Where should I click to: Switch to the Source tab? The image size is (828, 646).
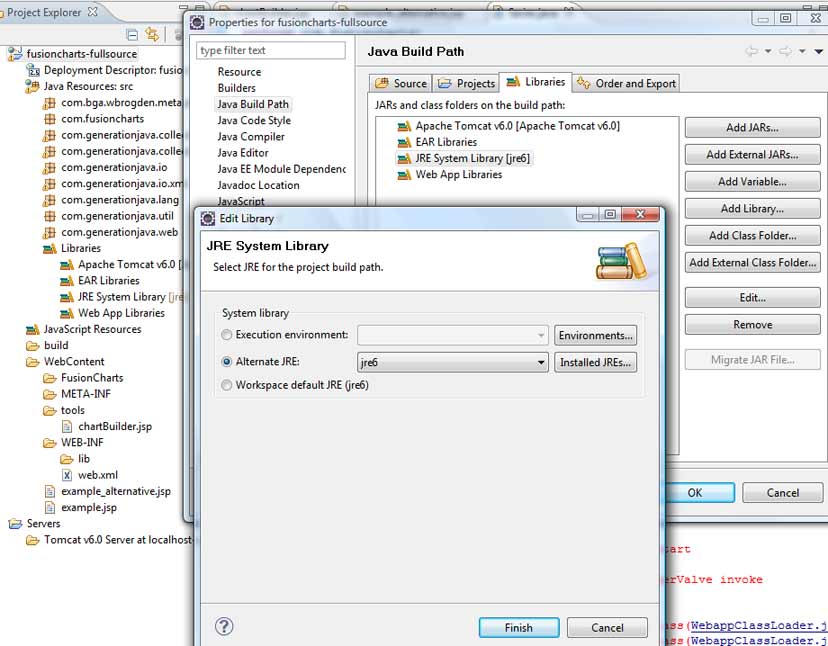401,83
